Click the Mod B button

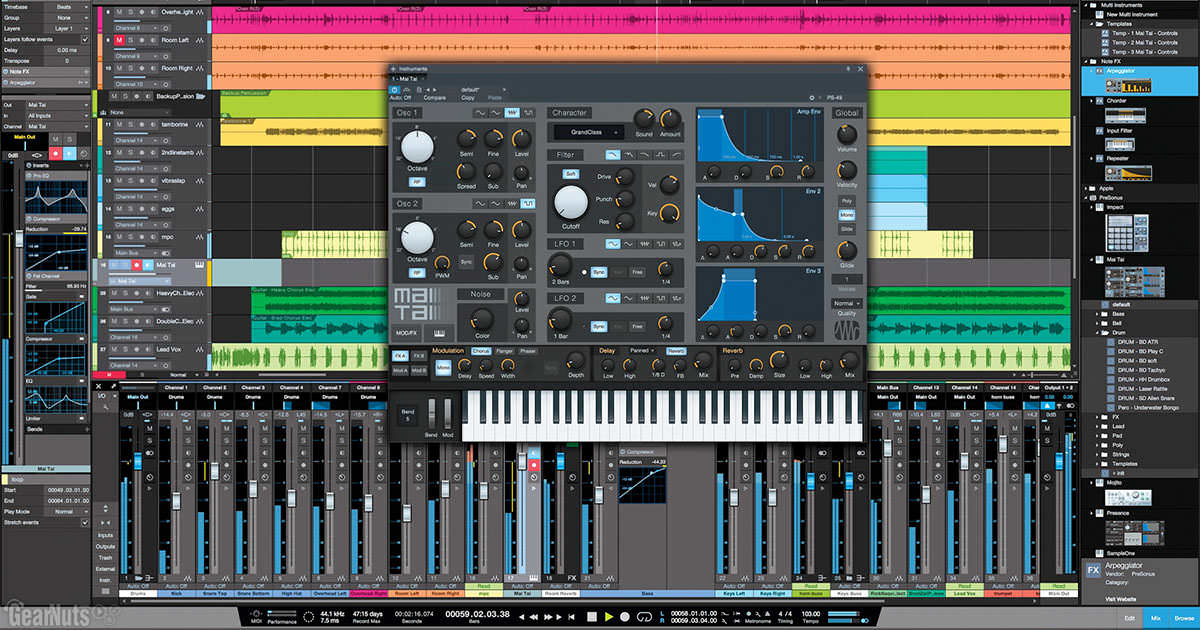(420, 370)
